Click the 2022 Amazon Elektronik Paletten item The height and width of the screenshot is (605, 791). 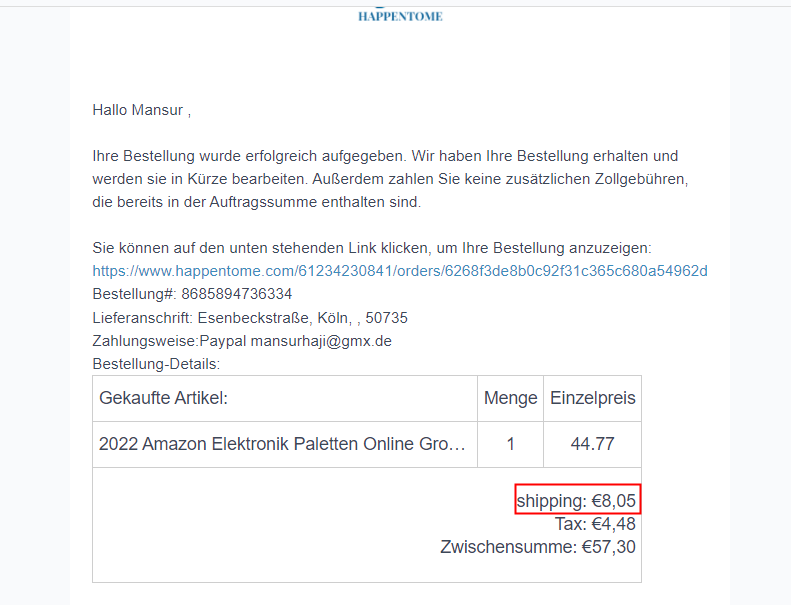[282, 444]
